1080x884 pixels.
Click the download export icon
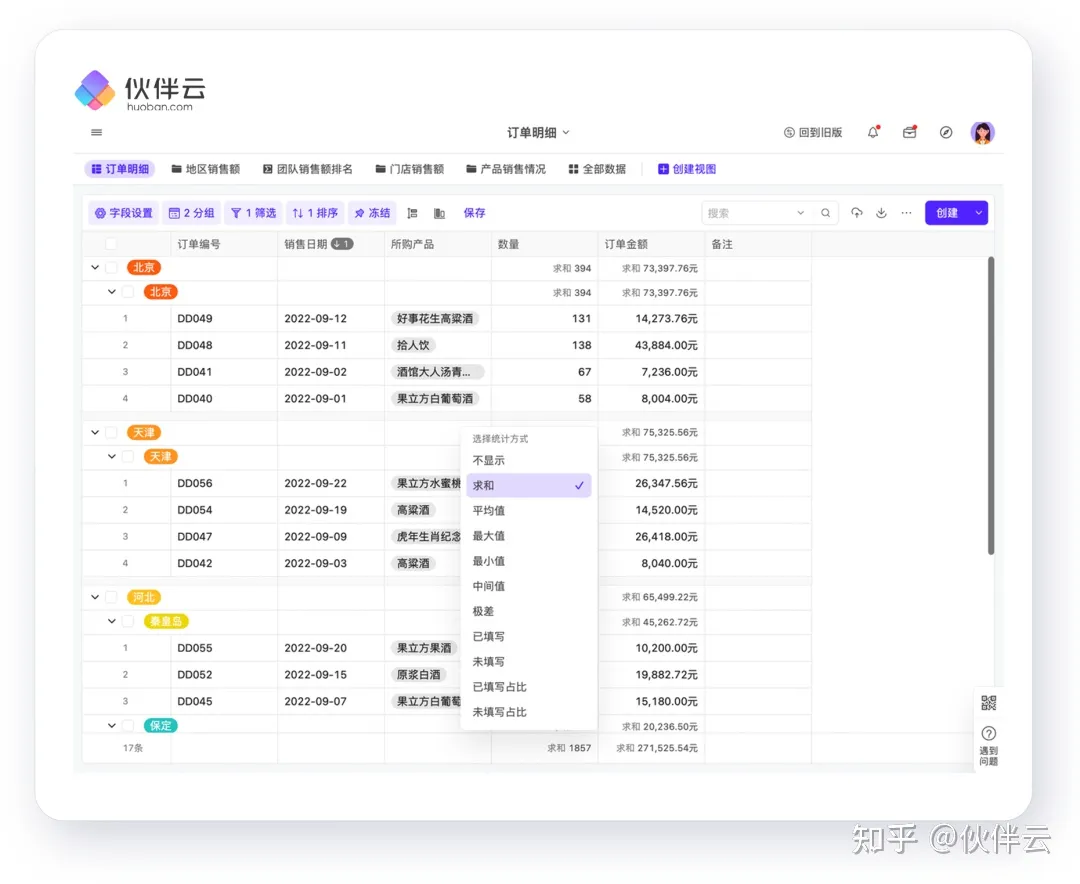pos(881,213)
